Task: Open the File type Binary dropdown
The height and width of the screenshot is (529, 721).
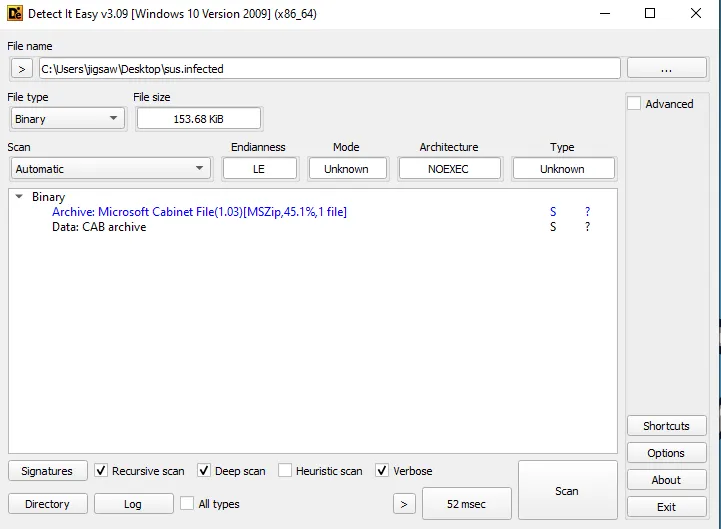Action: [68, 119]
